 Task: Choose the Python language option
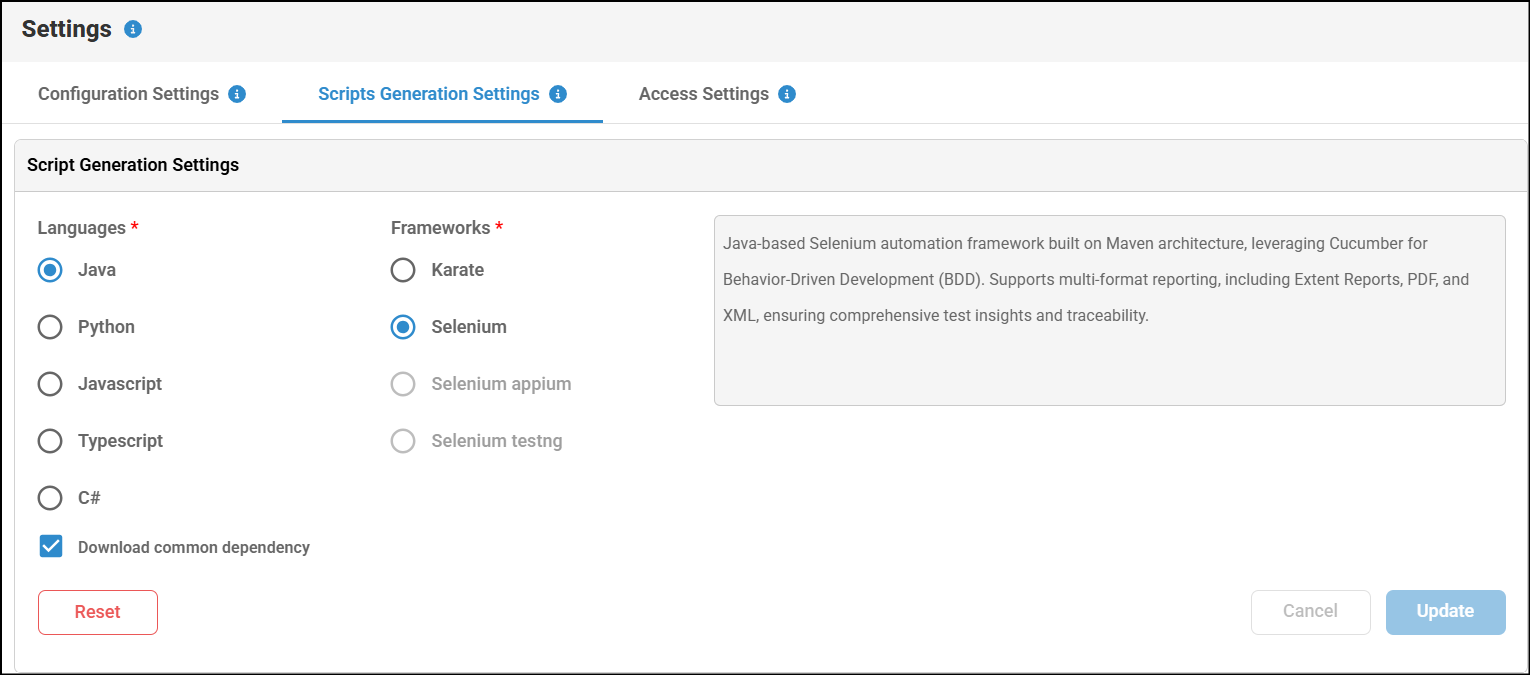[50, 327]
